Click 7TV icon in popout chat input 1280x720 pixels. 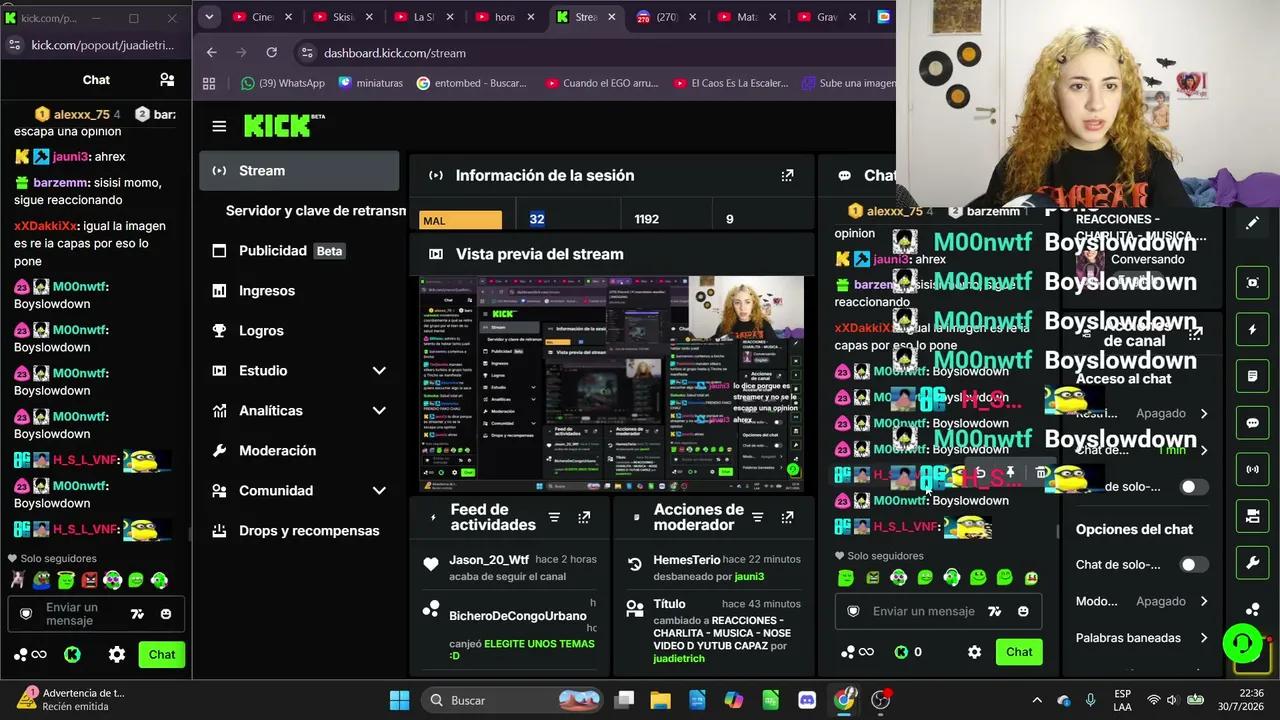point(137,613)
